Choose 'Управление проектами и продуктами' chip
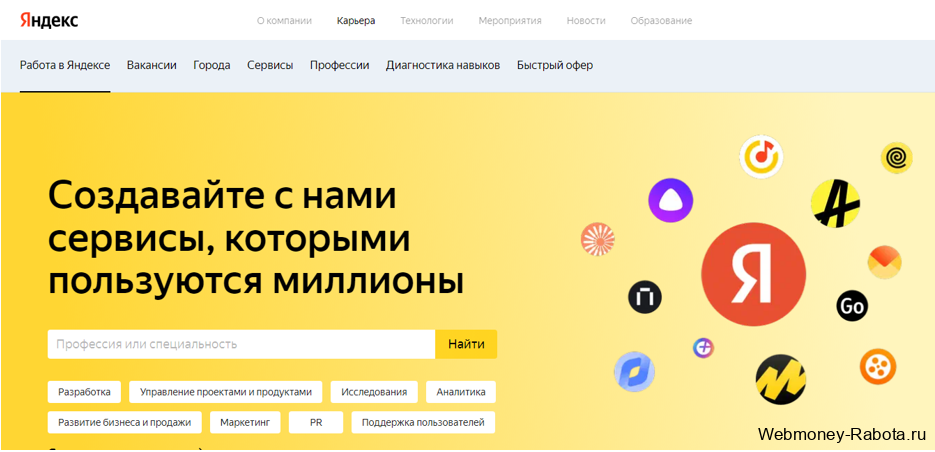 click(x=226, y=392)
